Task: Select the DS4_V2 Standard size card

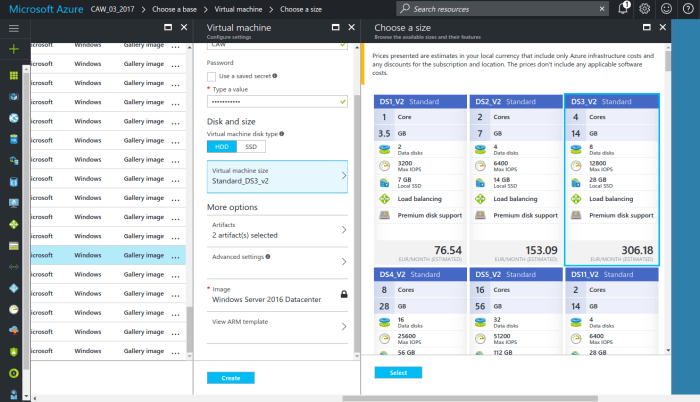Action: click(x=420, y=311)
